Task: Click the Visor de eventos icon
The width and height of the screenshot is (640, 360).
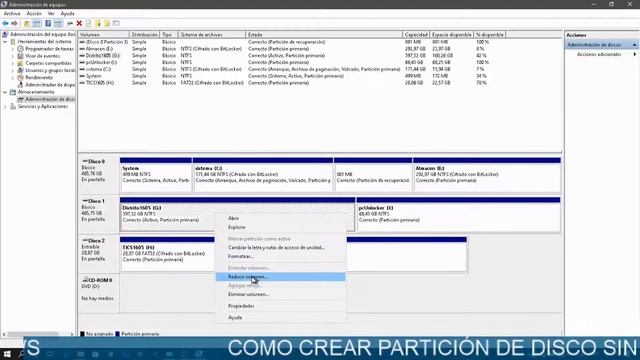Action: pos(20,56)
